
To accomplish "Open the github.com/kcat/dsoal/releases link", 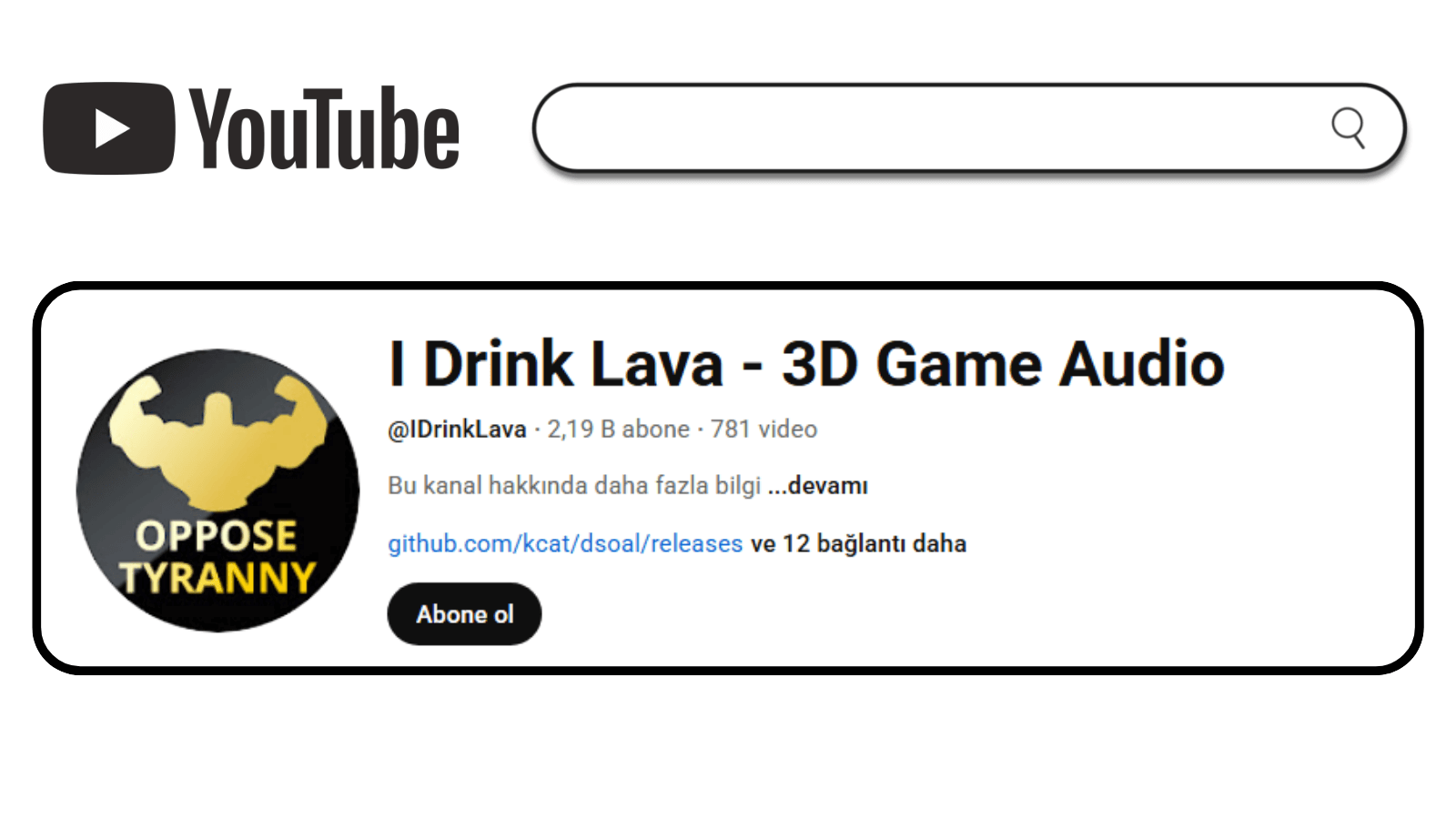I will coord(565,543).
